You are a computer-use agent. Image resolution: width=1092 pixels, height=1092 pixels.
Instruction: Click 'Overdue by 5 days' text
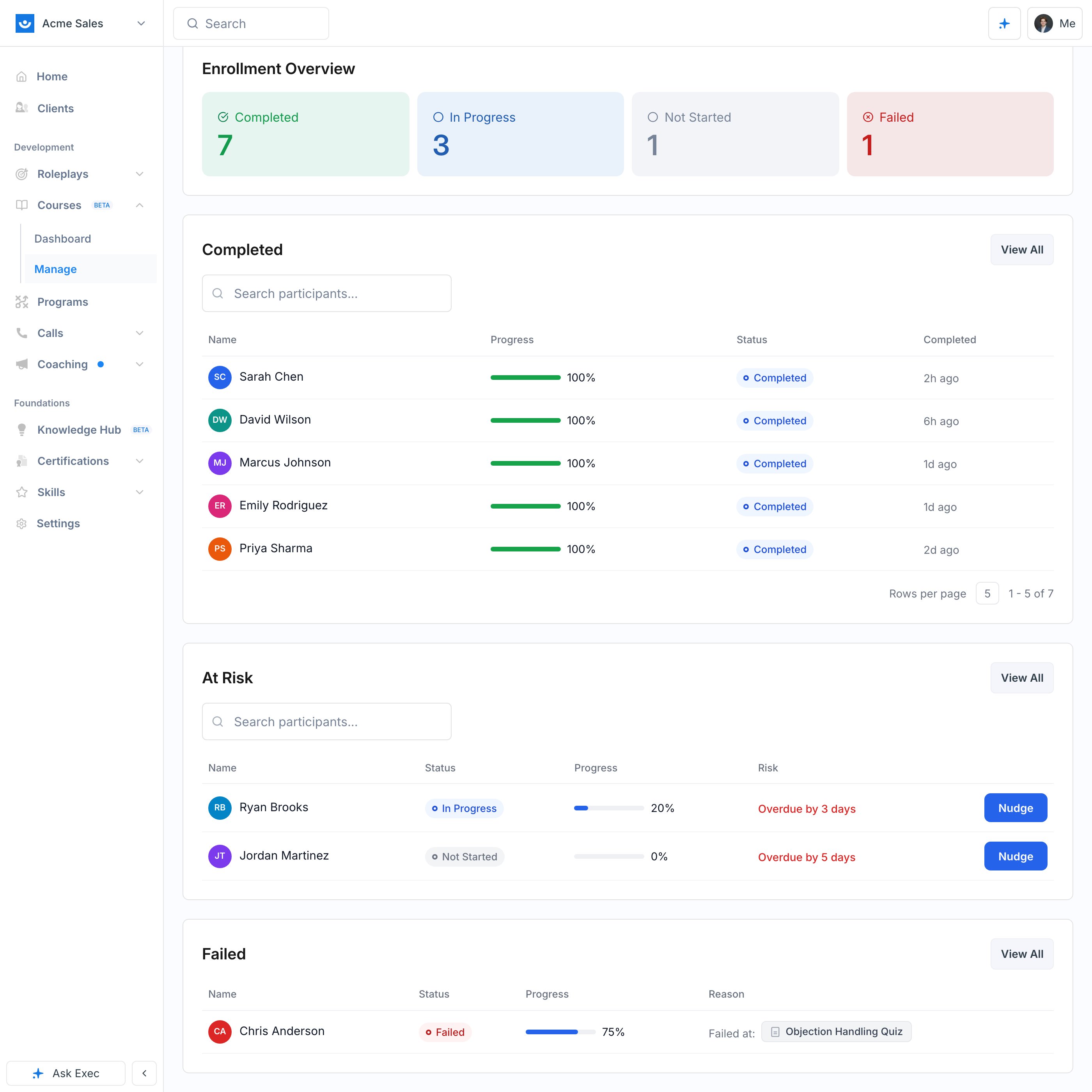(807, 858)
